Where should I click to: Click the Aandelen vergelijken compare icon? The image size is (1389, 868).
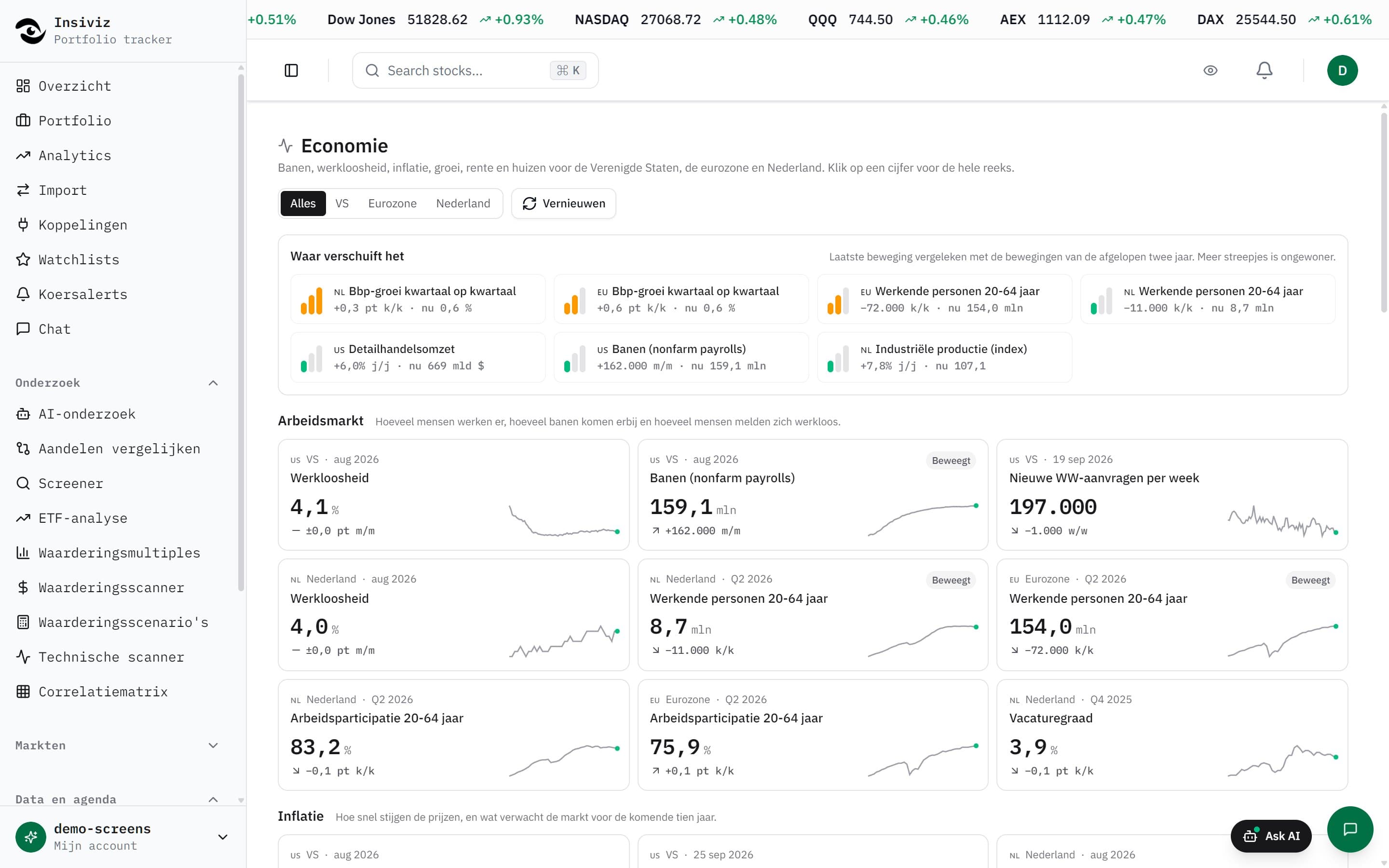(23, 449)
